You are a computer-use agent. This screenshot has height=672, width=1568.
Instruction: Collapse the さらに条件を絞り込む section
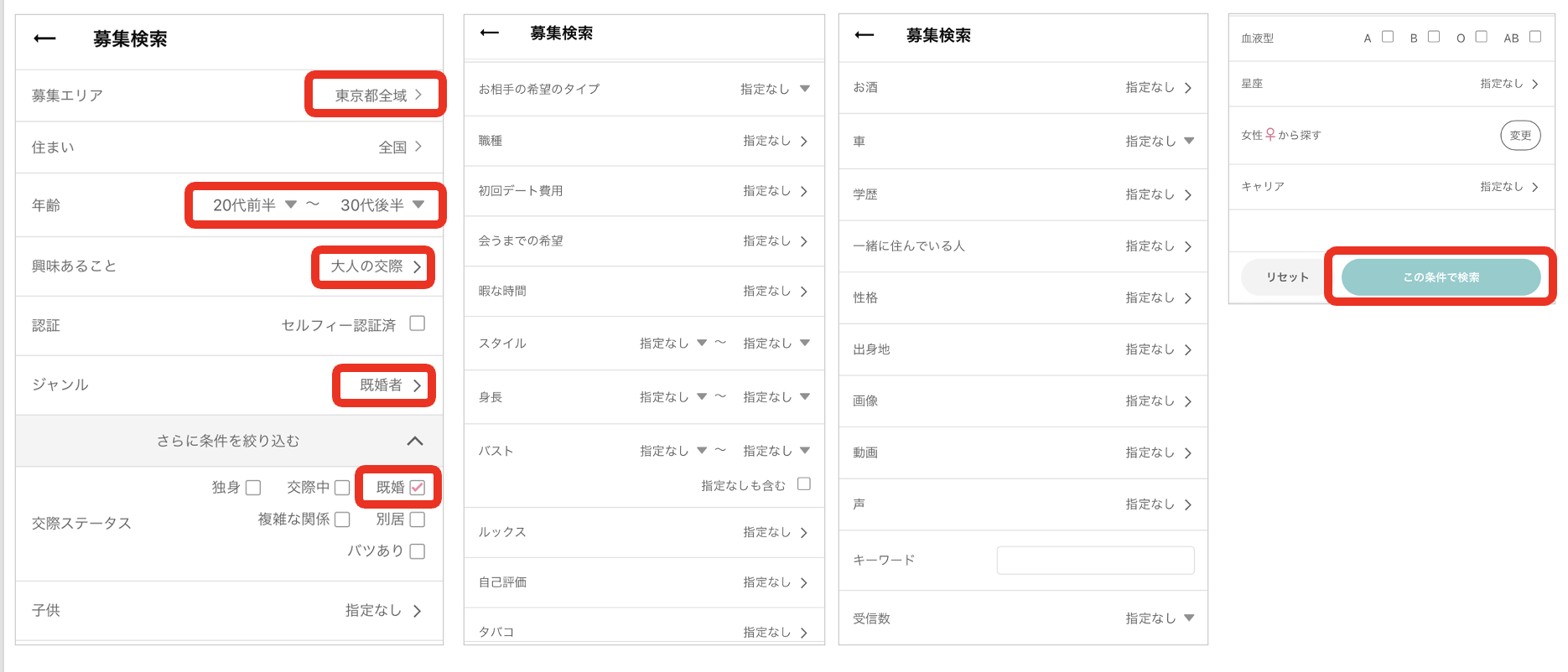click(414, 441)
